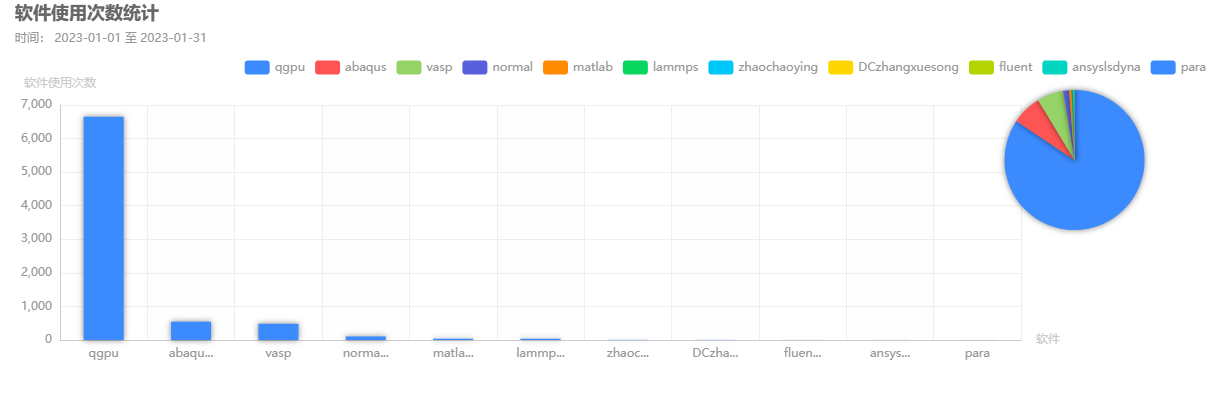
Task: Click the 7,000 y-axis value
Action: click(35, 104)
